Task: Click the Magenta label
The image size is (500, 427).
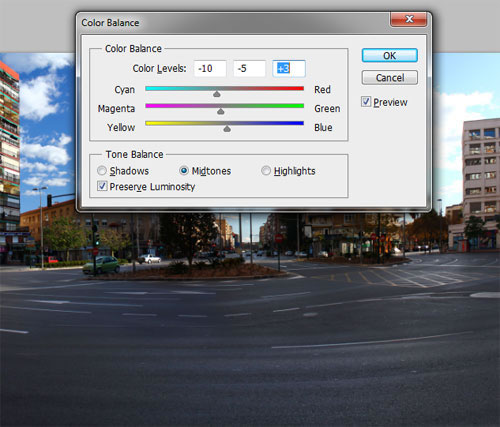Action: tap(116, 109)
